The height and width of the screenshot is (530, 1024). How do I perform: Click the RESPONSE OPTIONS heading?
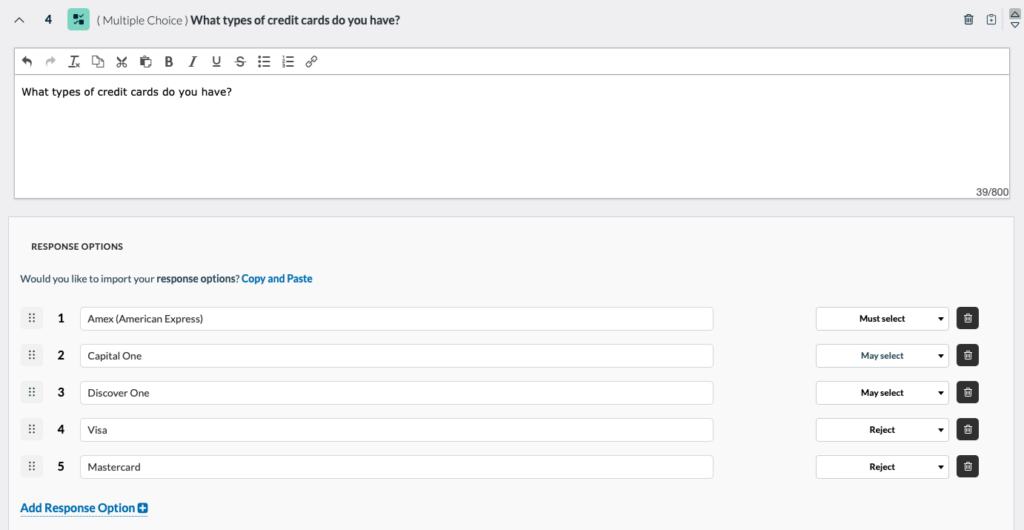[77, 247]
